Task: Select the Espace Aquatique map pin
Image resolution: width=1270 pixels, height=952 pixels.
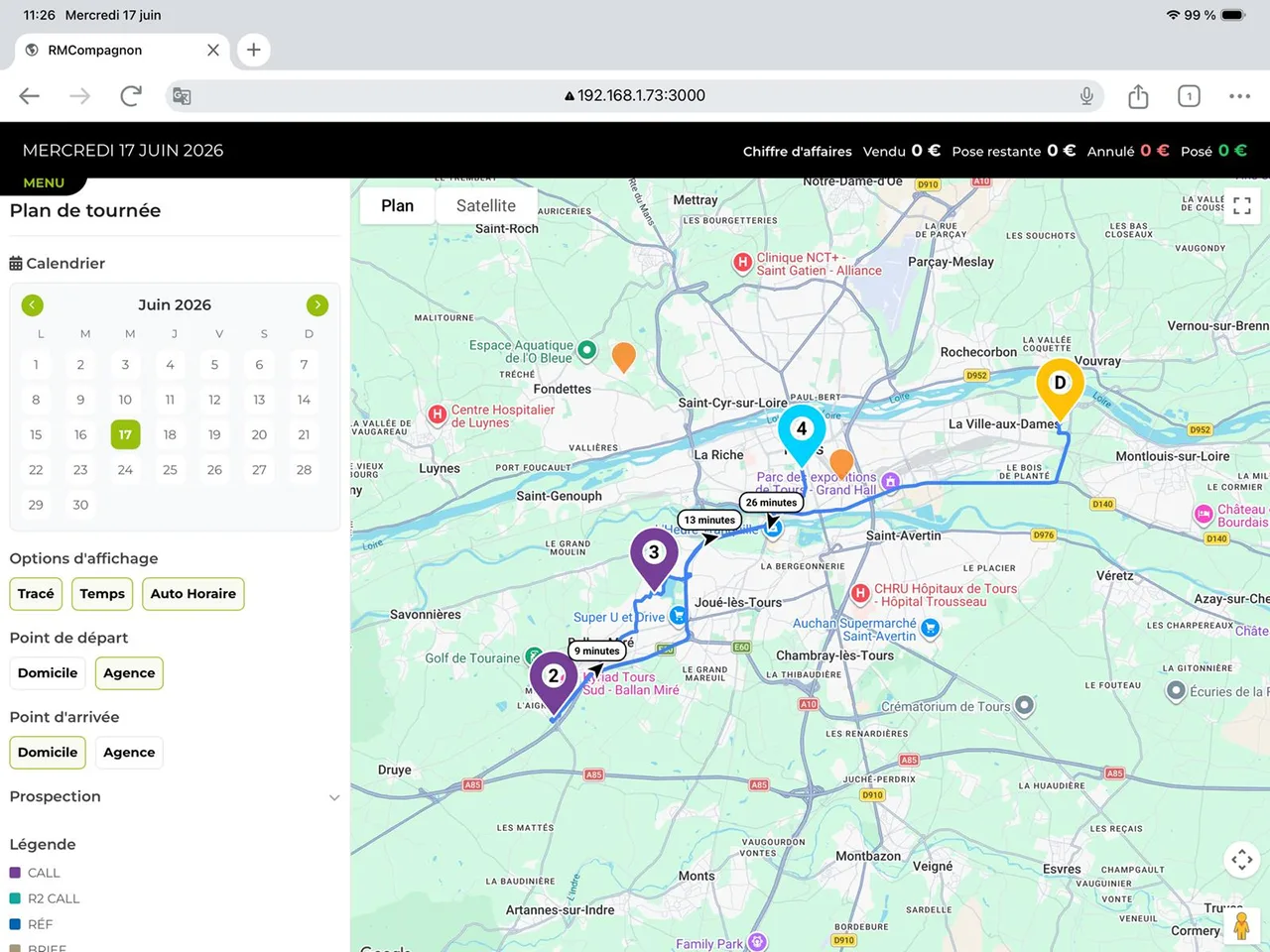Action: (587, 349)
